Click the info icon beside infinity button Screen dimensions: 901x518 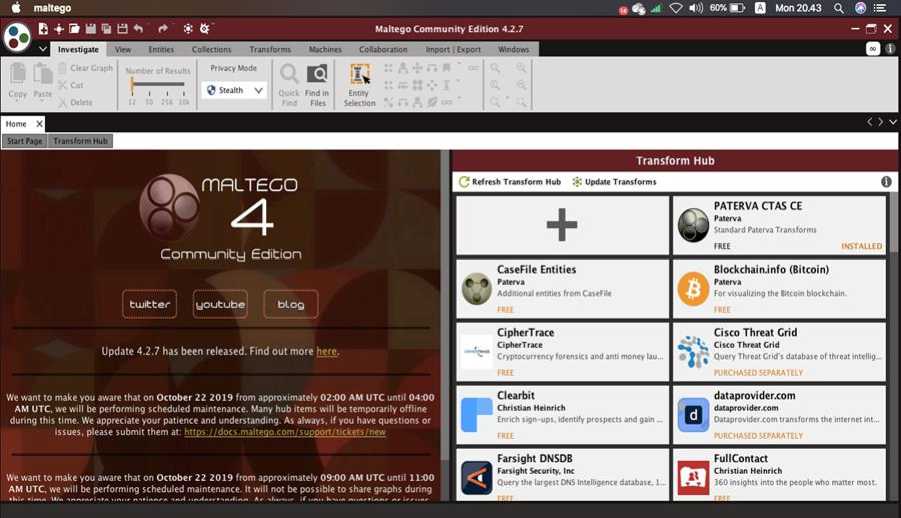pos(890,49)
